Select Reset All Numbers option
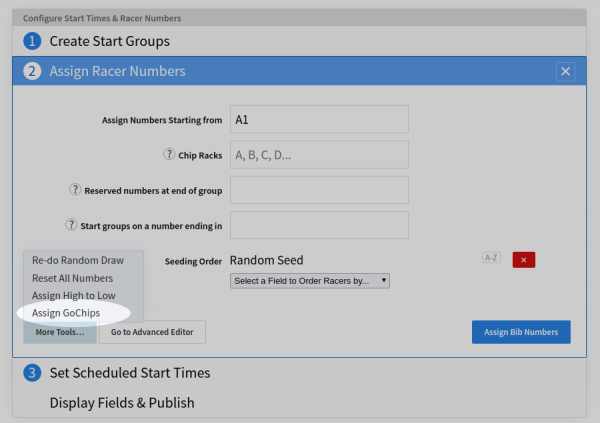The height and width of the screenshot is (423, 600). coord(73,278)
